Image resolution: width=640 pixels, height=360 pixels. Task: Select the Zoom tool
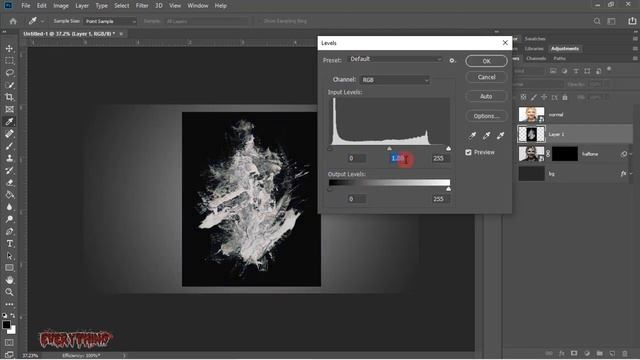pyautogui.click(x=9, y=292)
